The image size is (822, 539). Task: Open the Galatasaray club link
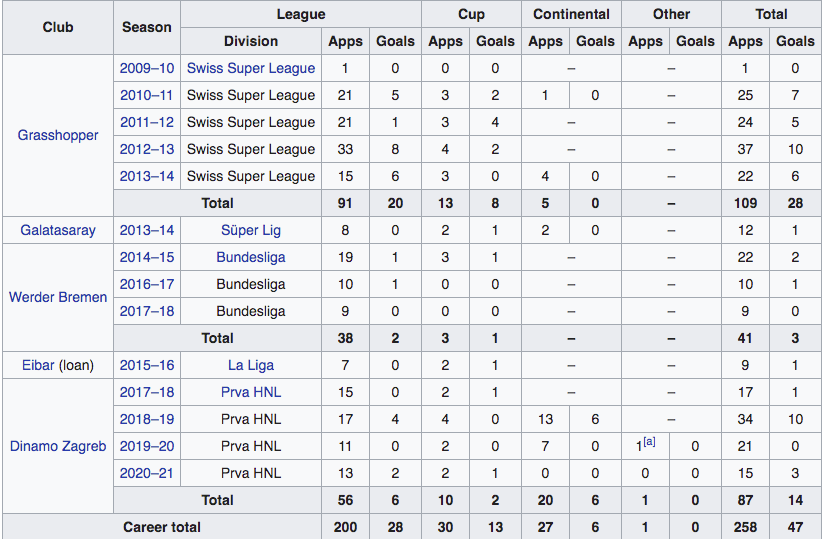tap(58, 230)
